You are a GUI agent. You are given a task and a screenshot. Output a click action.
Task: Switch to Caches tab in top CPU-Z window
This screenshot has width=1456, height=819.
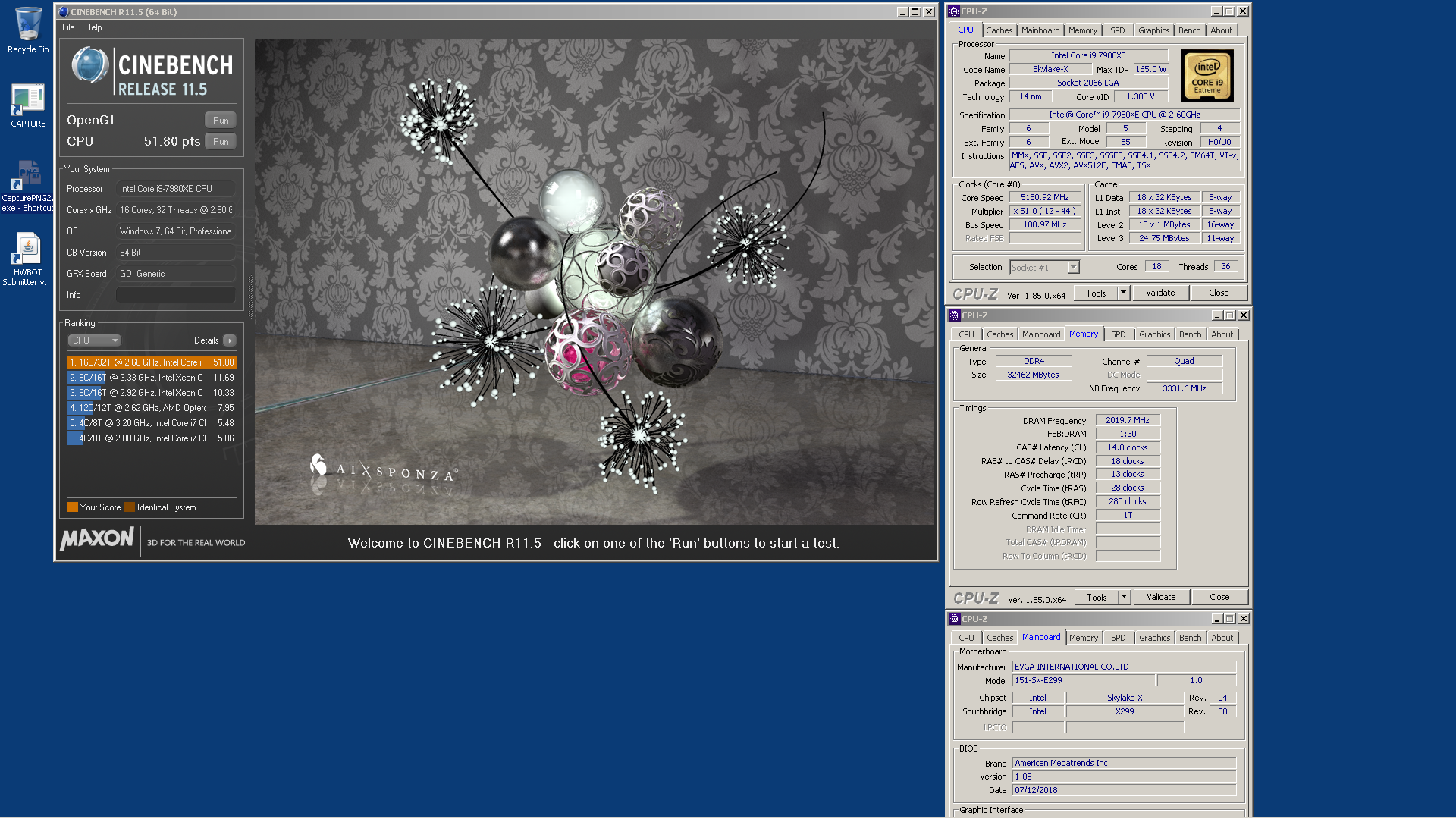coord(999,30)
